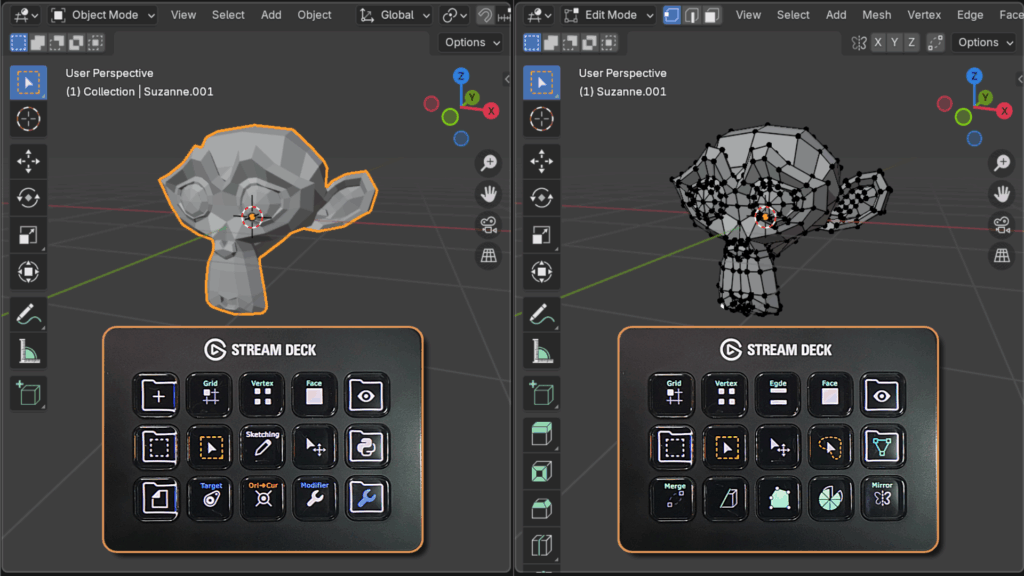Switch to Edge select mode in the header
The height and width of the screenshot is (576, 1024).
click(691, 15)
